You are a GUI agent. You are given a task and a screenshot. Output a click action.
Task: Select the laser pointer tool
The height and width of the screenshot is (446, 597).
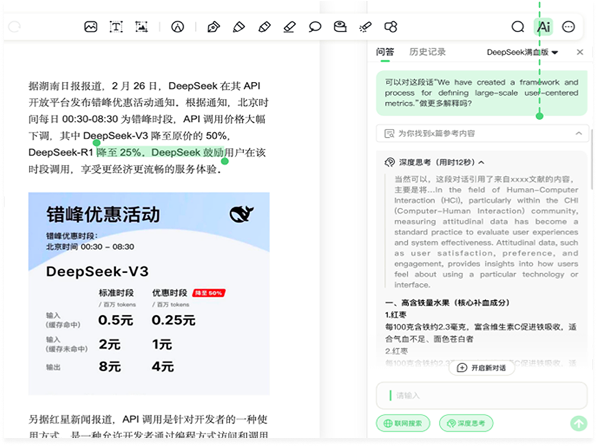(x=366, y=27)
